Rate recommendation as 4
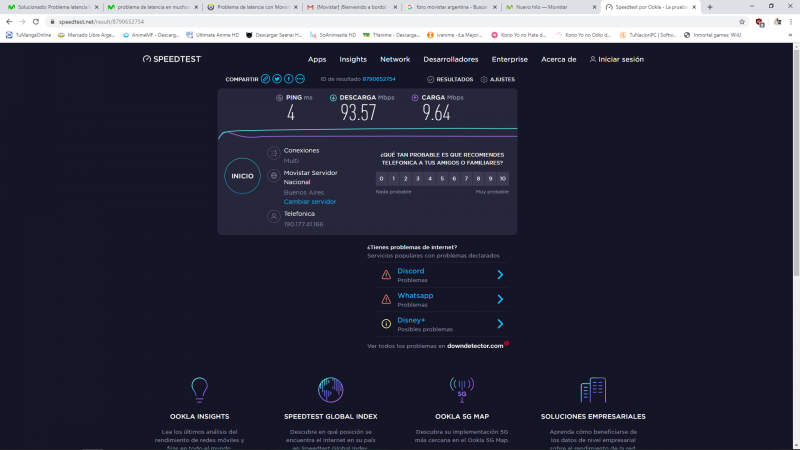Screen dimensions: 800x450 coord(430,179)
